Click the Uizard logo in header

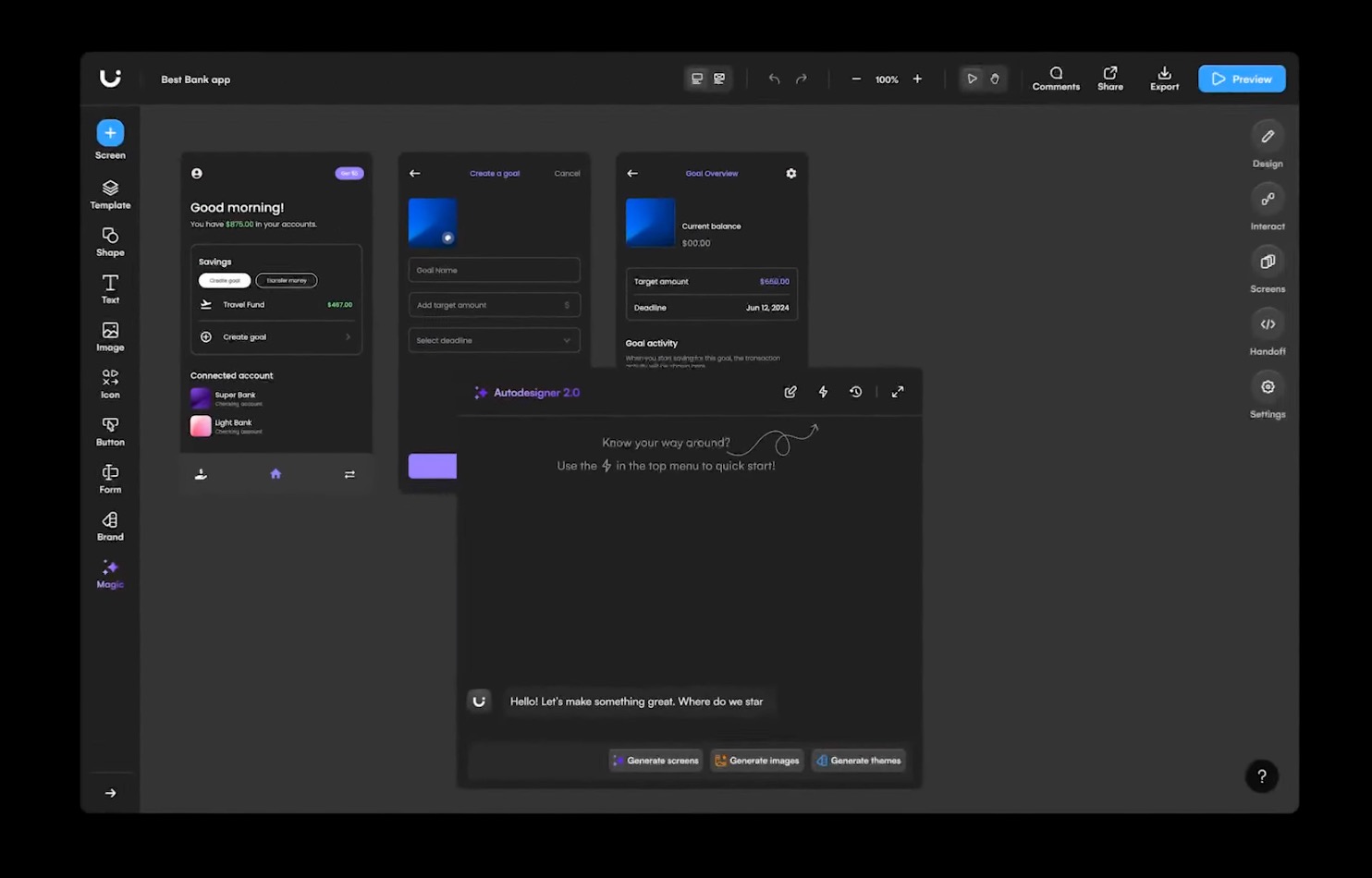[x=110, y=79]
